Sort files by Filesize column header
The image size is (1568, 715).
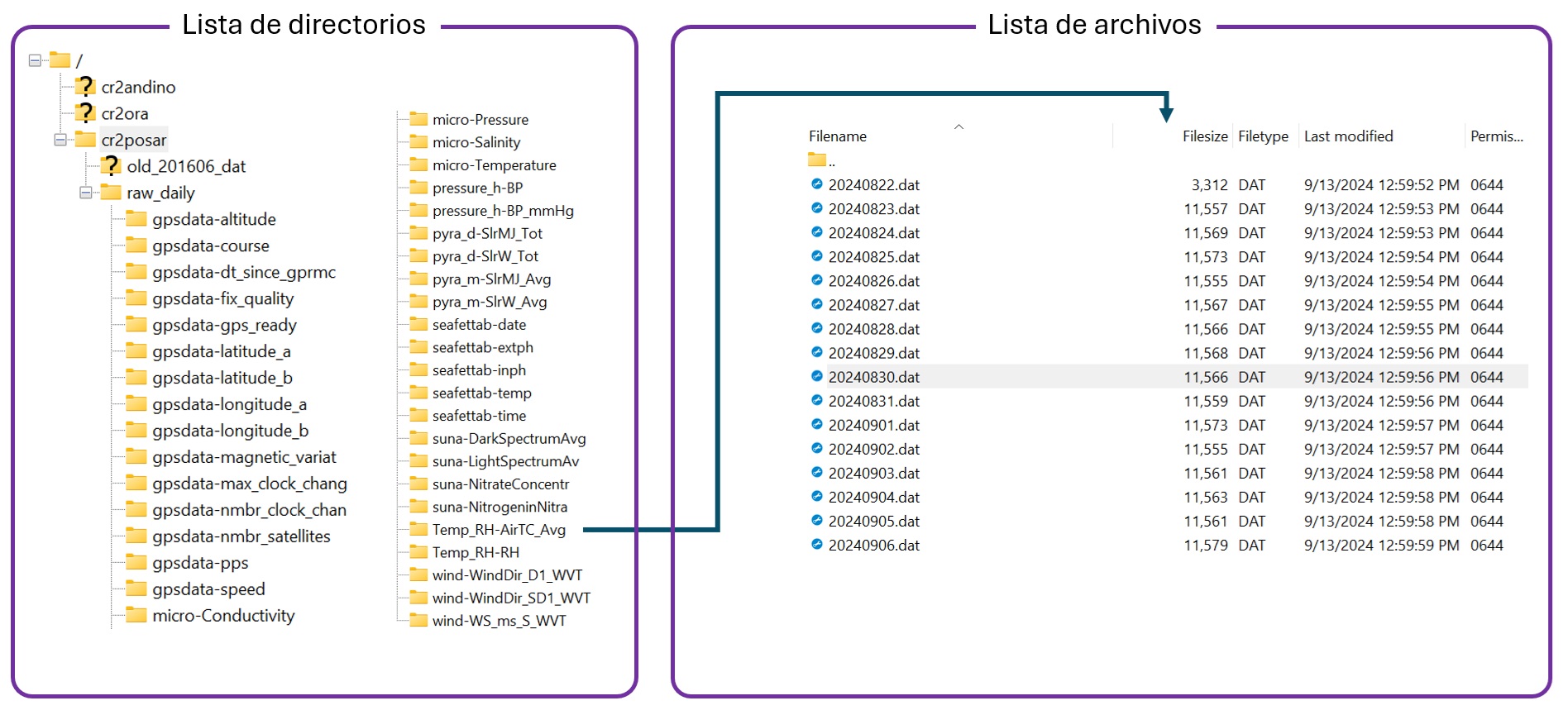pyautogui.click(x=1204, y=136)
